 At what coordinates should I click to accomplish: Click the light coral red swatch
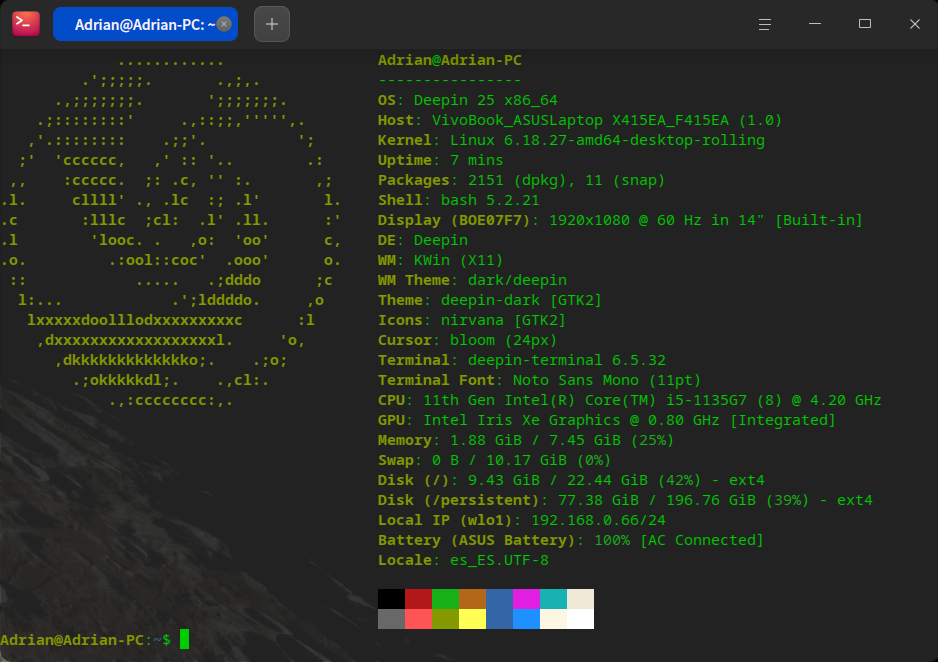(x=418, y=619)
